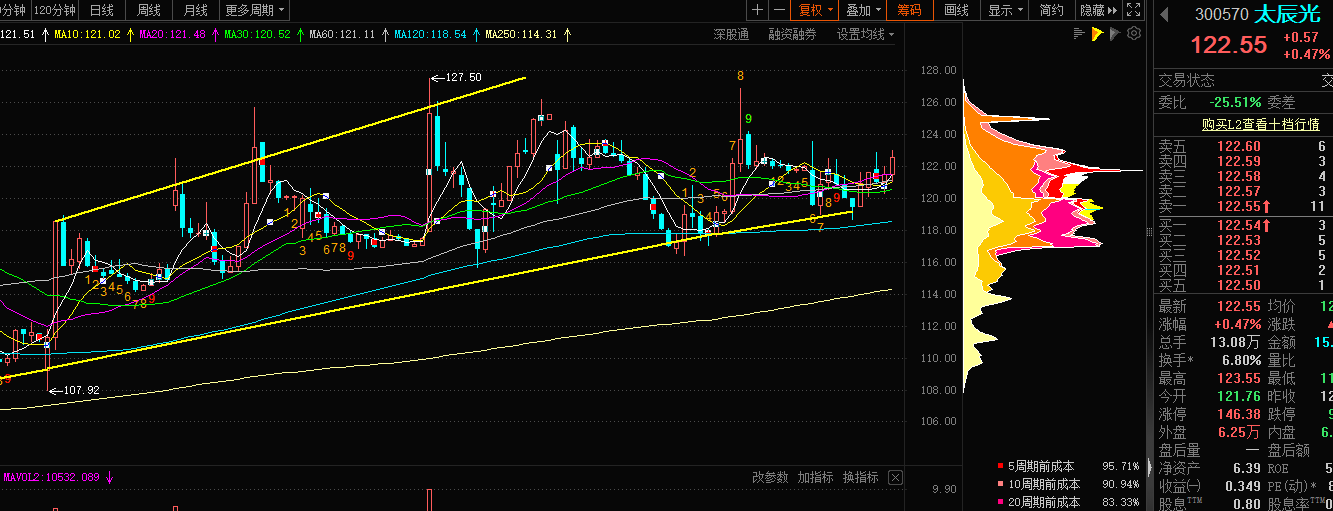Screen dimensions: 1333x511
Task: Click 卖一 ask price 122.55 row
Action: click(x=1244, y=206)
